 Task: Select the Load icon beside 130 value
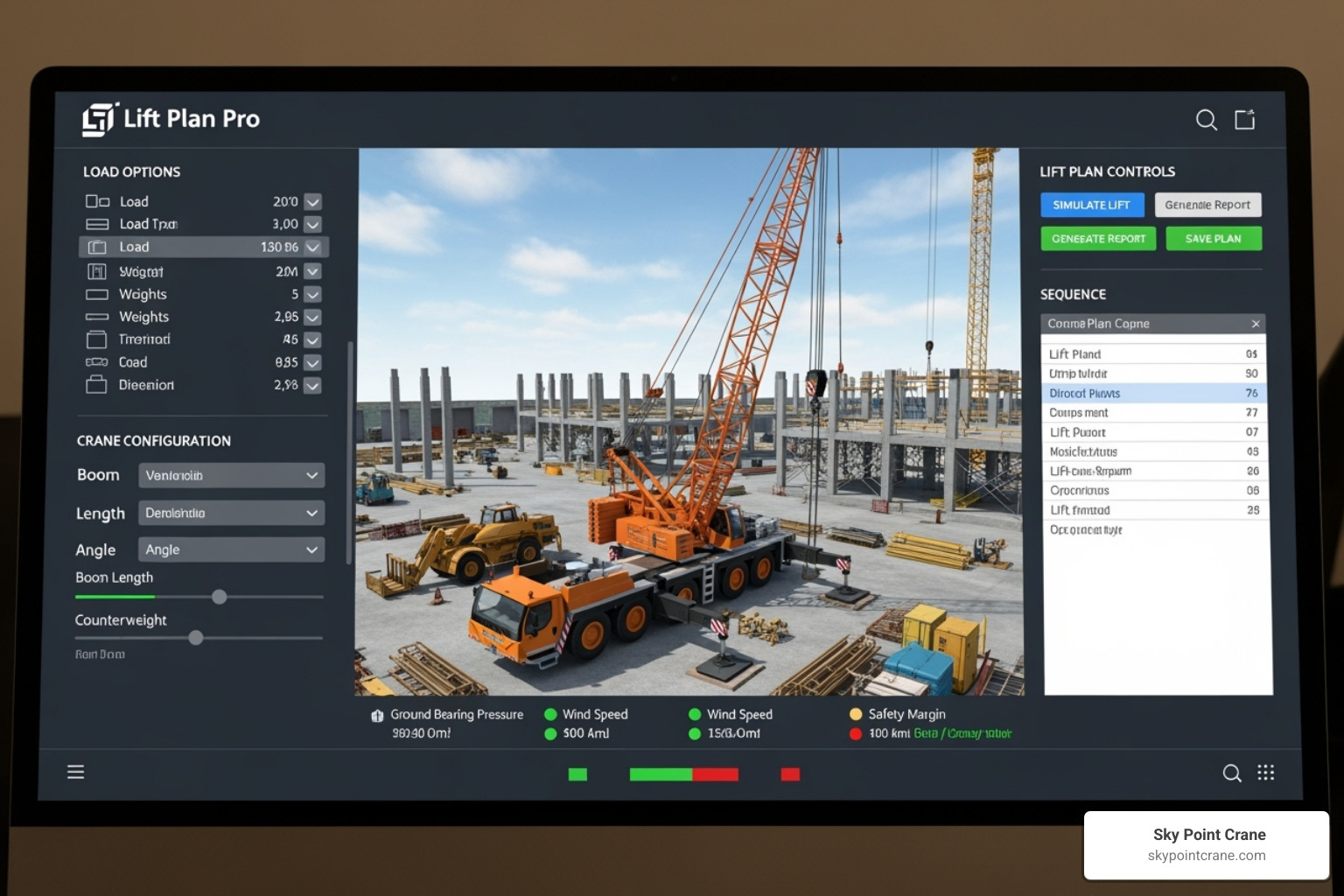coord(96,247)
